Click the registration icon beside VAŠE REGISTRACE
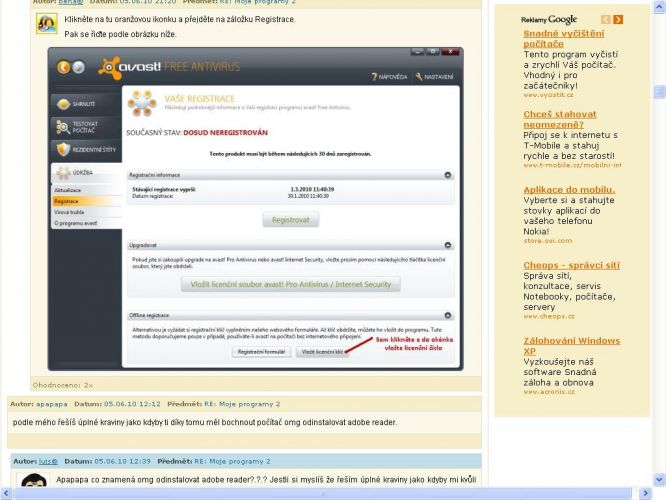This screenshot has height=500, width=666. point(142,103)
